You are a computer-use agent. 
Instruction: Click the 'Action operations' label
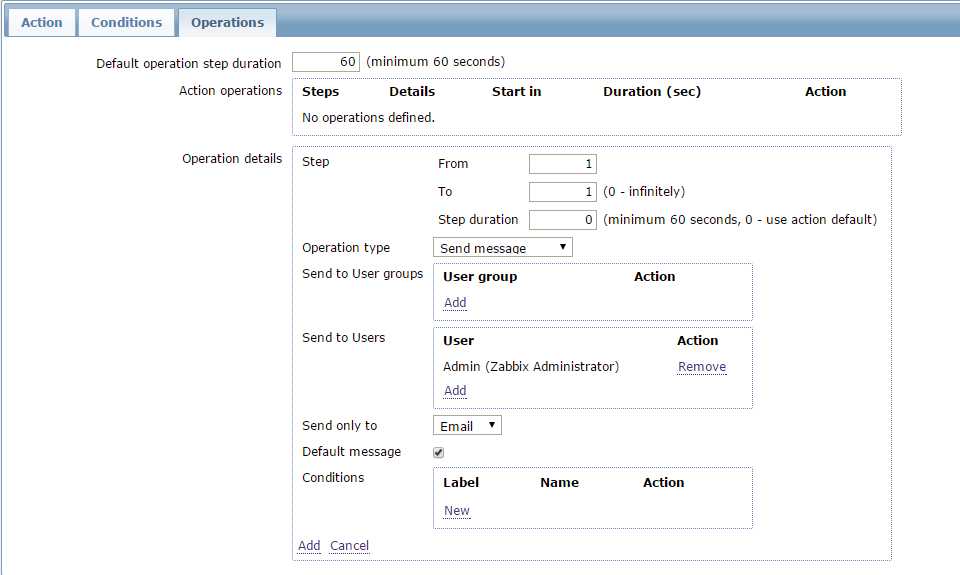pyautogui.click(x=230, y=91)
